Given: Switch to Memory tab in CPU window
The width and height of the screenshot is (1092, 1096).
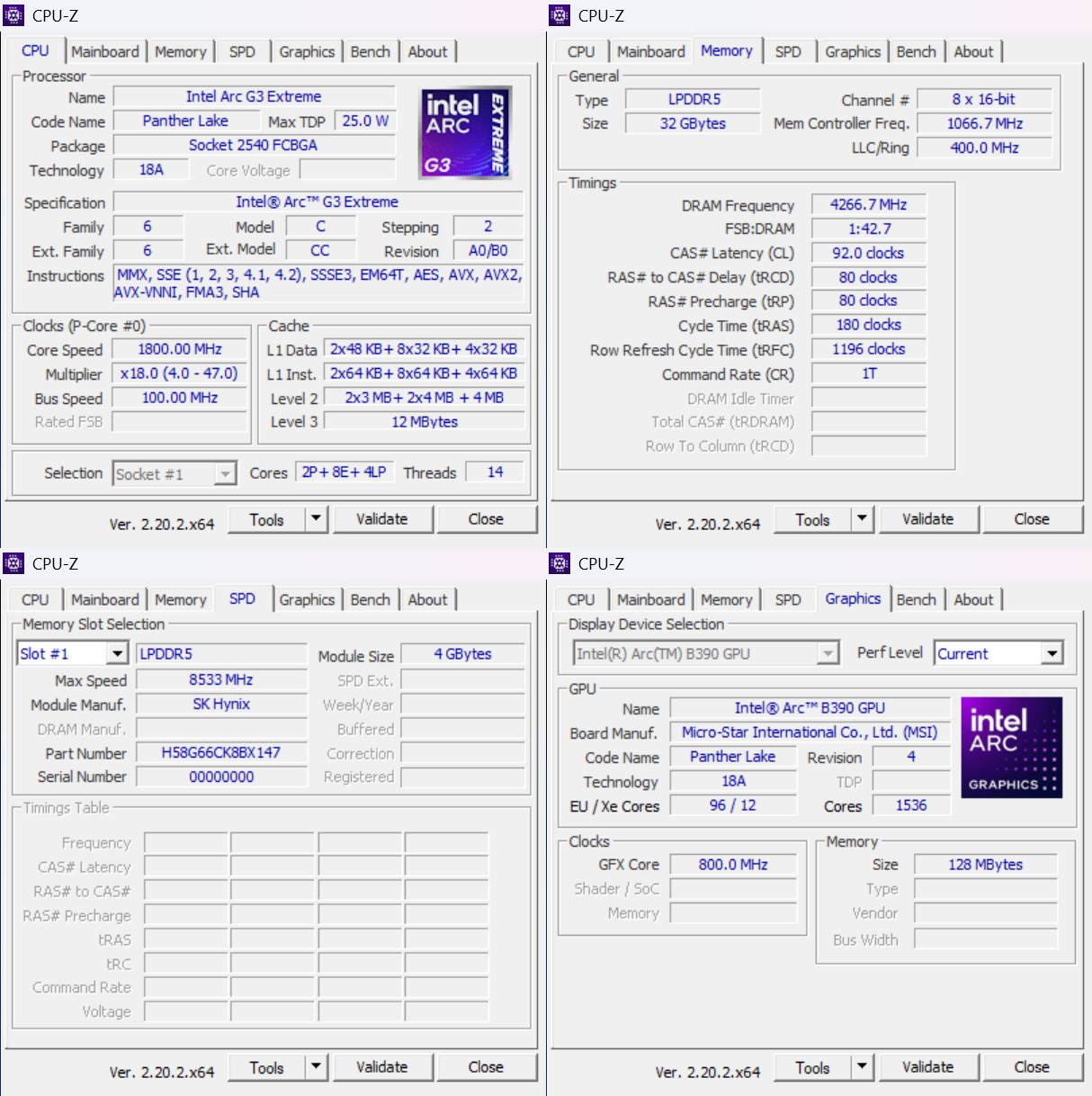Looking at the screenshot, I should click(181, 51).
